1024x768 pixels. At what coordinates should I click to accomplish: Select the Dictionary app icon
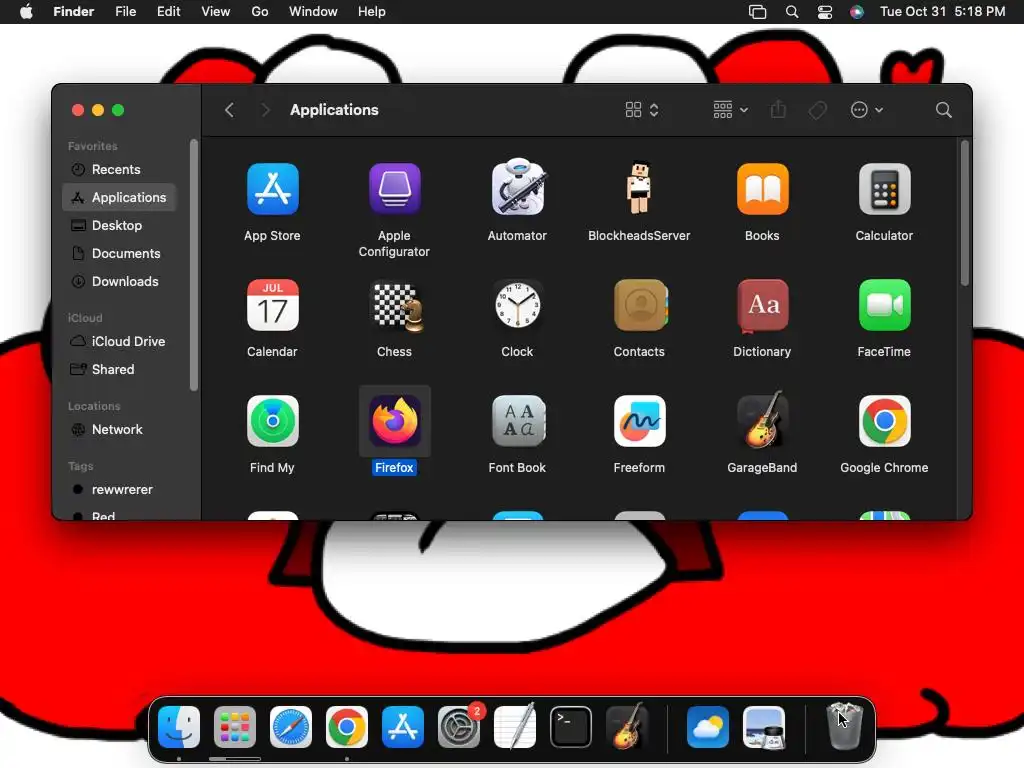pyautogui.click(x=762, y=305)
